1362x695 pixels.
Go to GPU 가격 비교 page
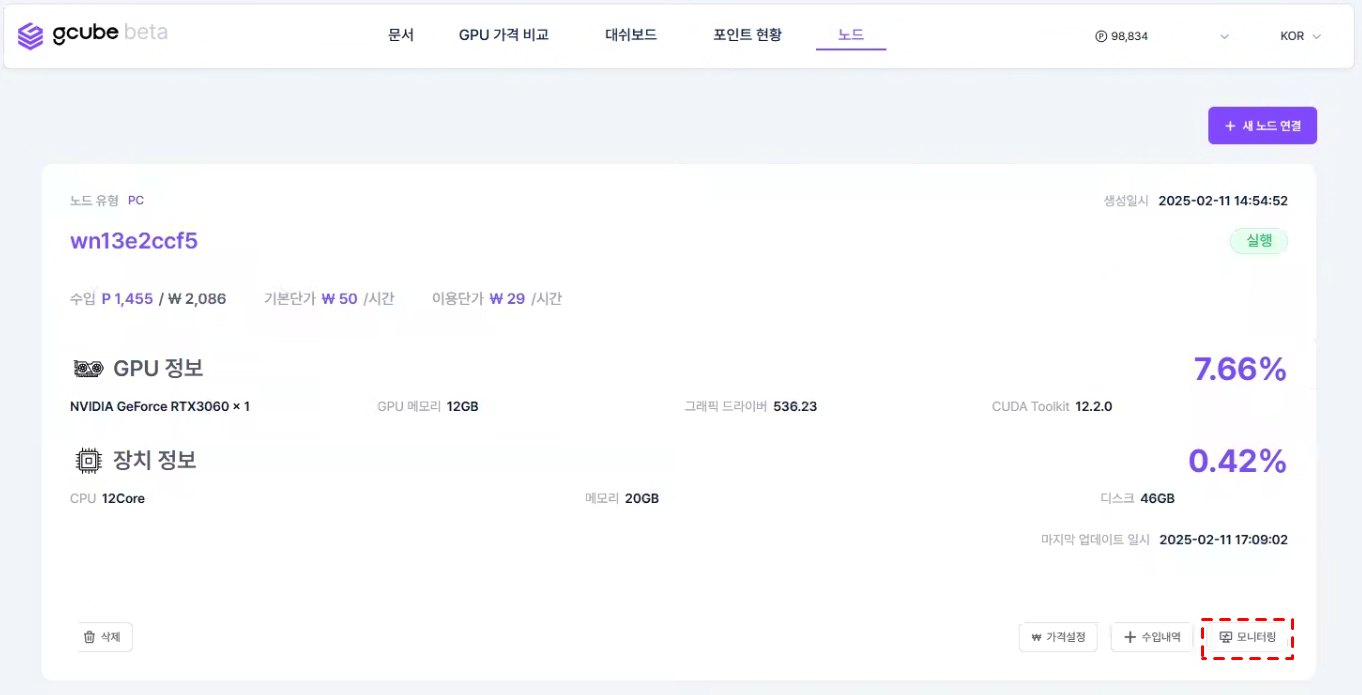[x=504, y=35]
